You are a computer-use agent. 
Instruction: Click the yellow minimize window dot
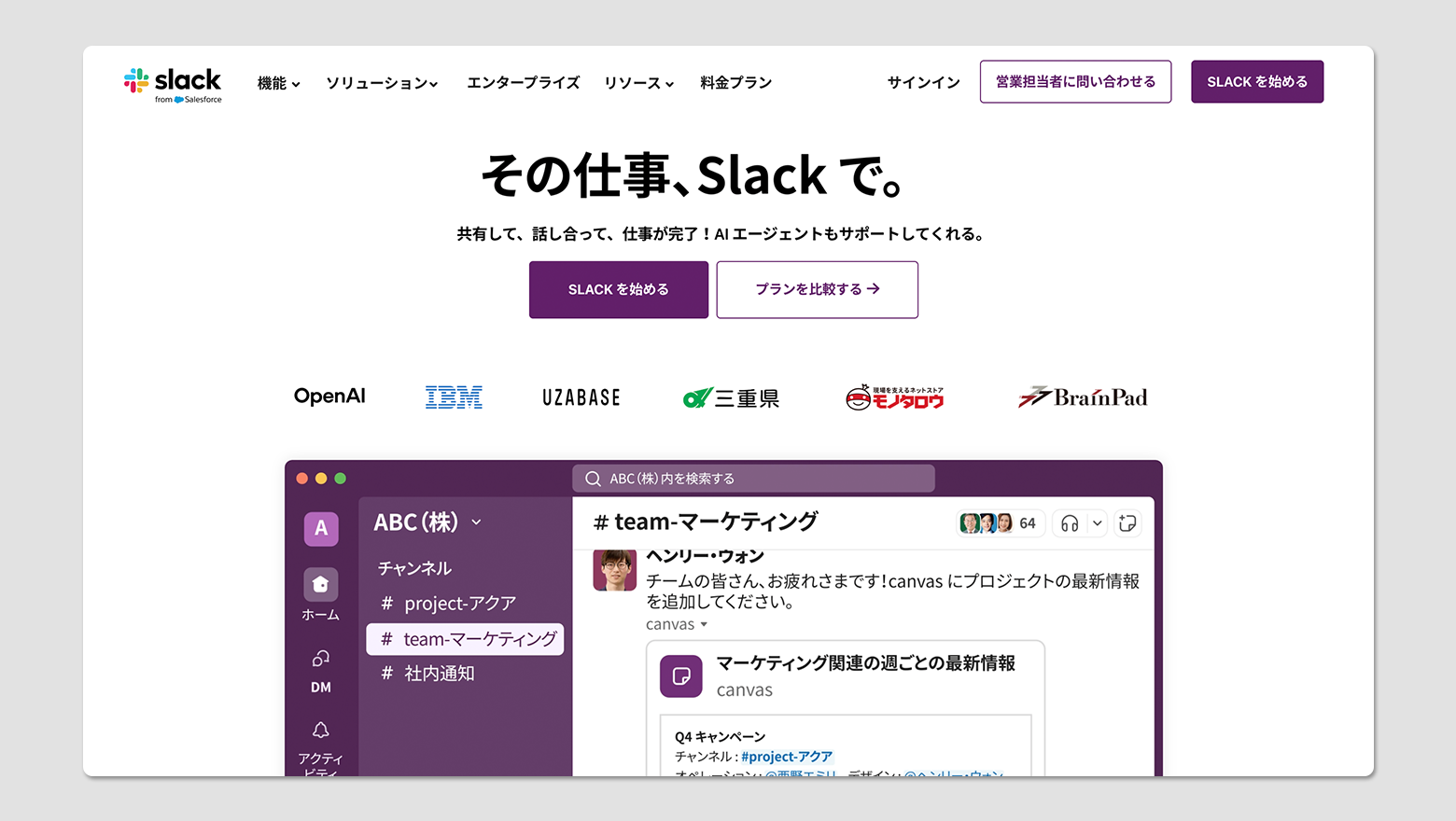[321, 479]
